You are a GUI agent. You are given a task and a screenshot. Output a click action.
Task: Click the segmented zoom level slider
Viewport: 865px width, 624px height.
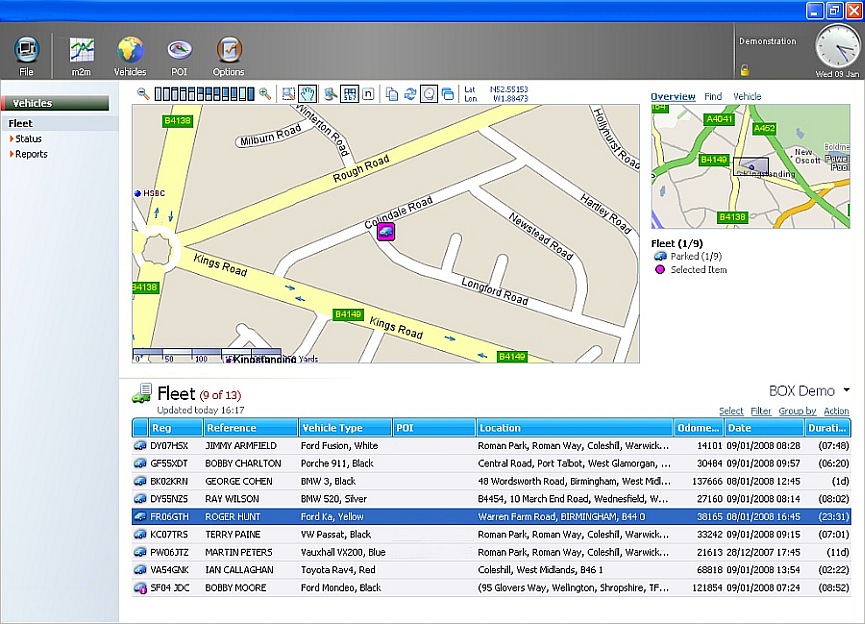coord(205,94)
